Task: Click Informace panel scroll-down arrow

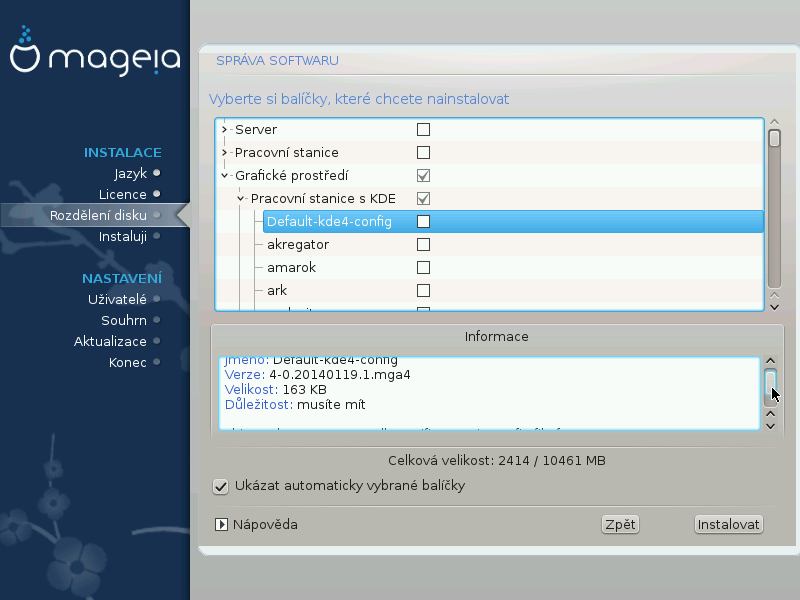Action: point(770,425)
